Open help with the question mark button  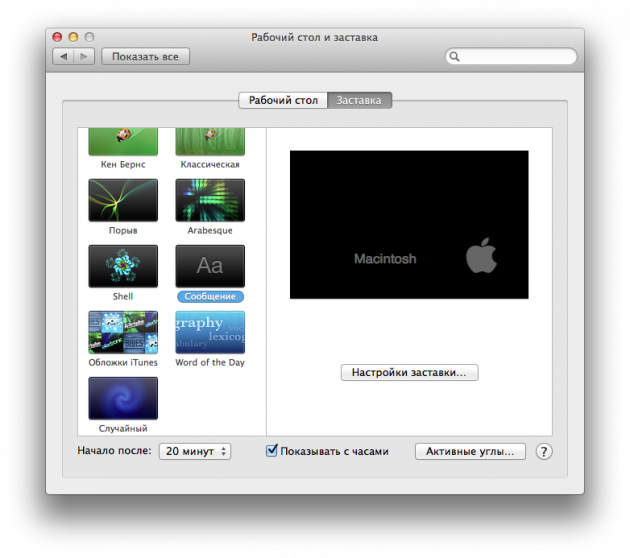pos(544,452)
